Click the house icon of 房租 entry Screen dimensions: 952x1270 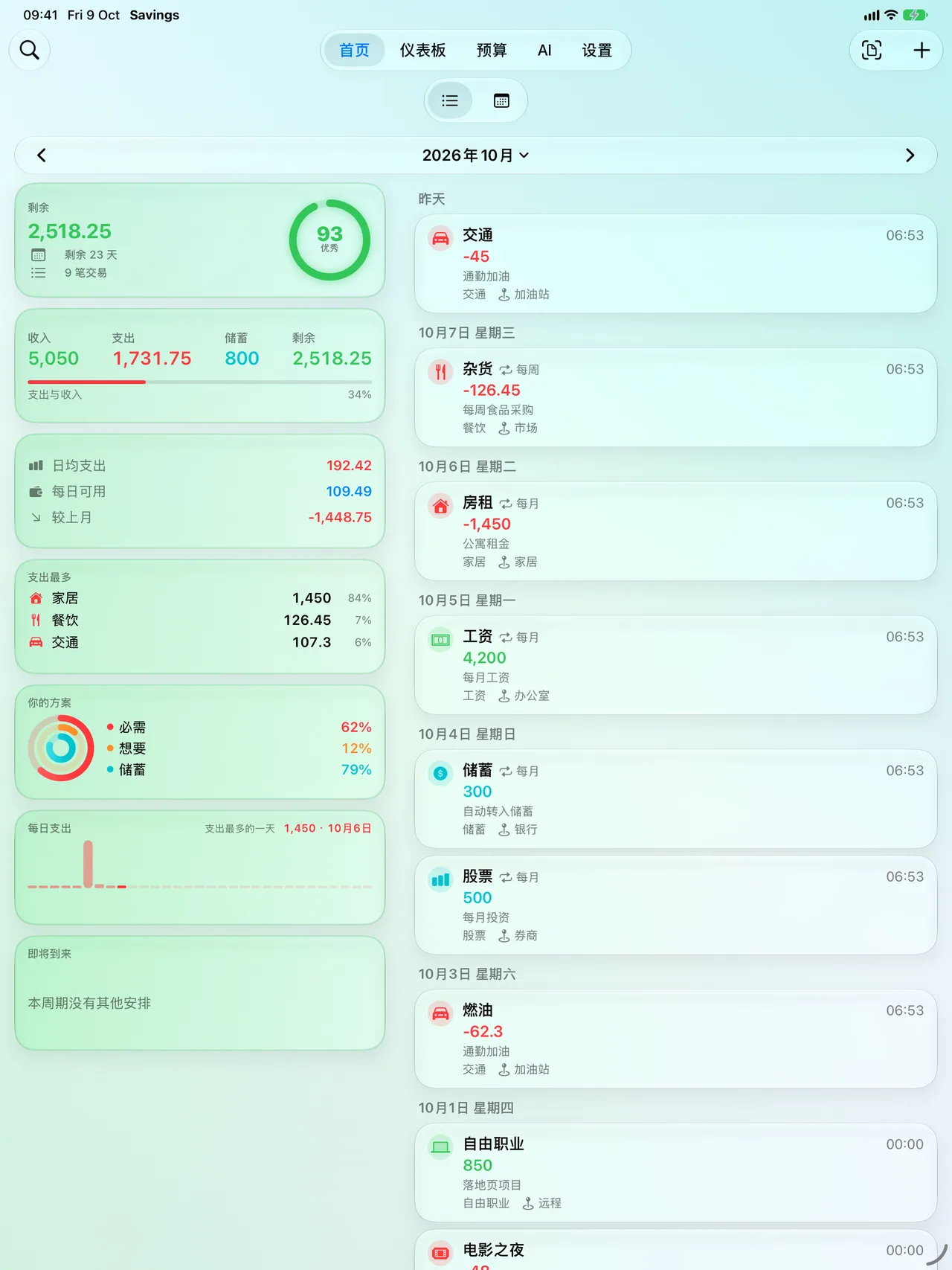tap(440, 506)
